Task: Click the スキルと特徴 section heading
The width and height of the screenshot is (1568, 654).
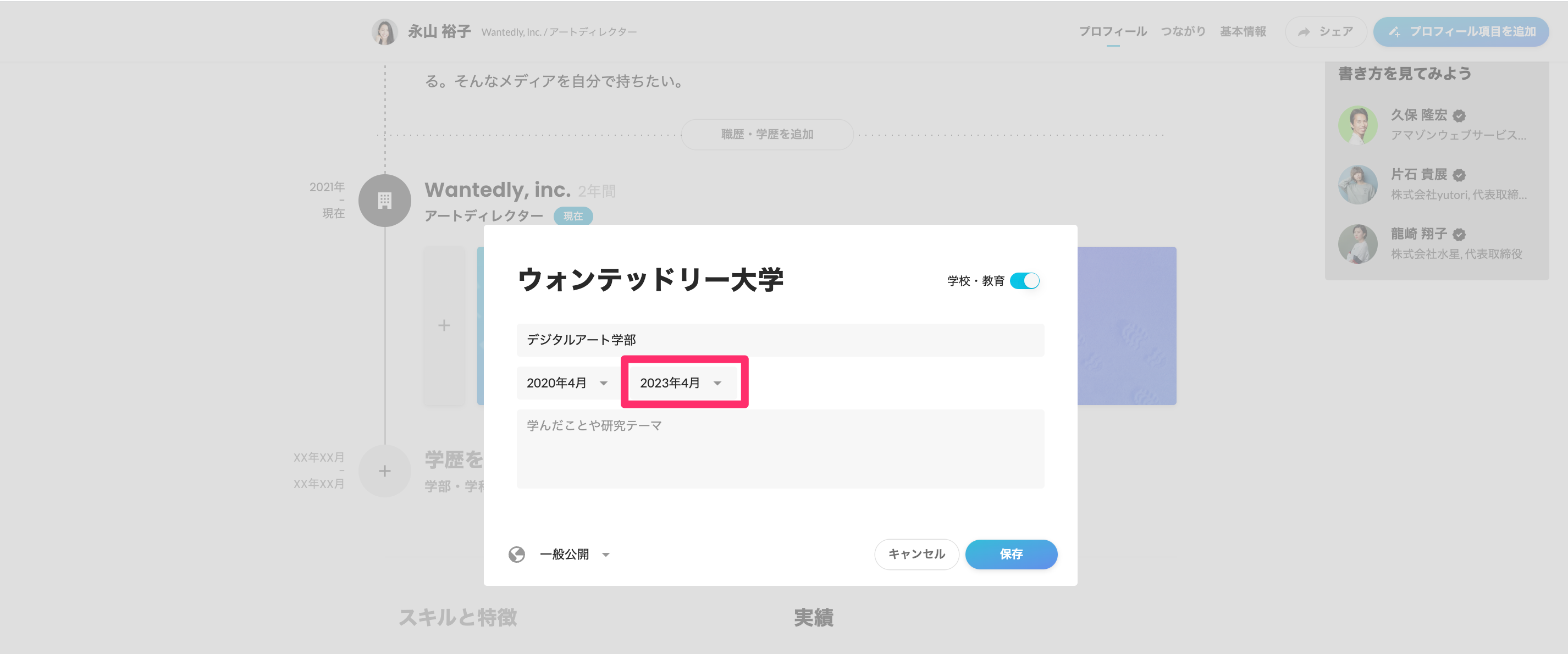Action: tap(458, 618)
